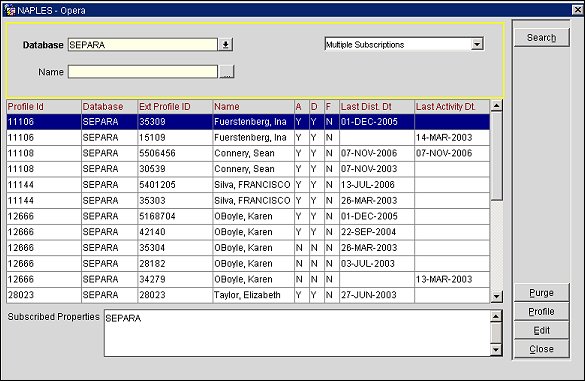The height and width of the screenshot is (381, 585).
Task: Click the F column header
Action: click(x=332, y=107)
